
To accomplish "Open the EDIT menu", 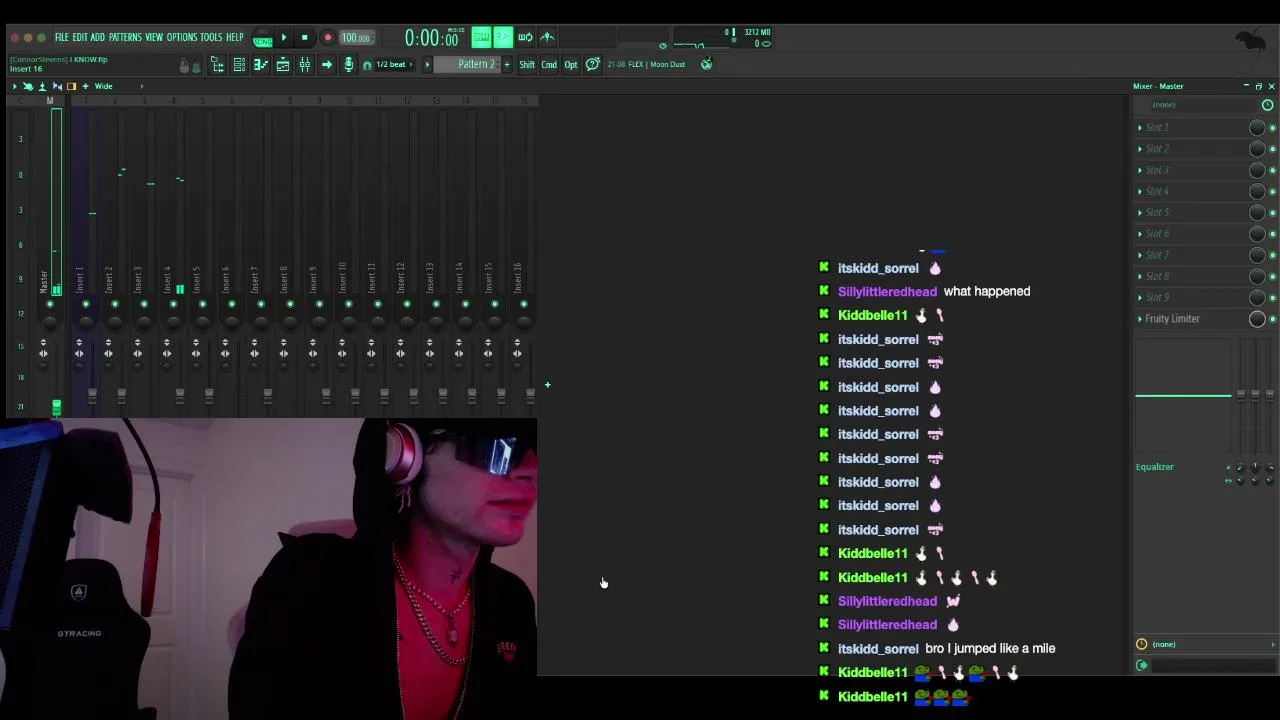I will 80,37.
